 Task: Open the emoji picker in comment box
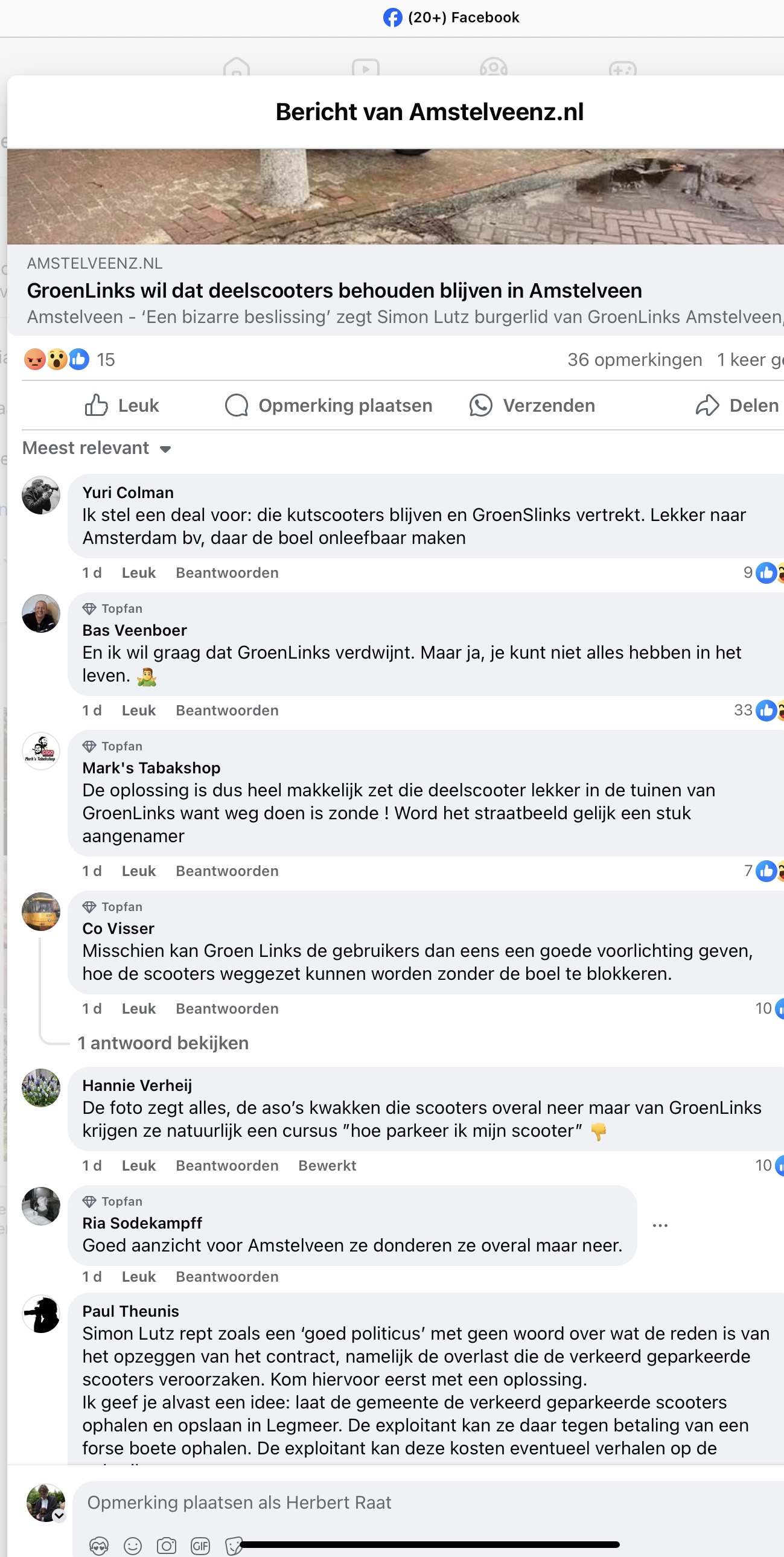(x=132, y=1546)
